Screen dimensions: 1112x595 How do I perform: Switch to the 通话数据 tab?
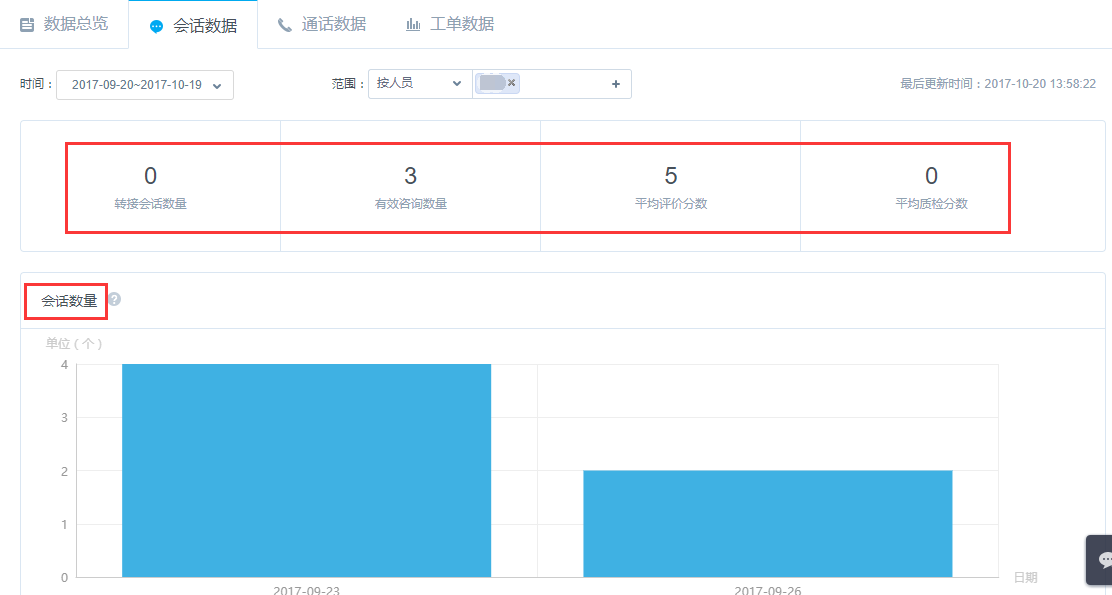pyautogui.click(x=321, y=24)
